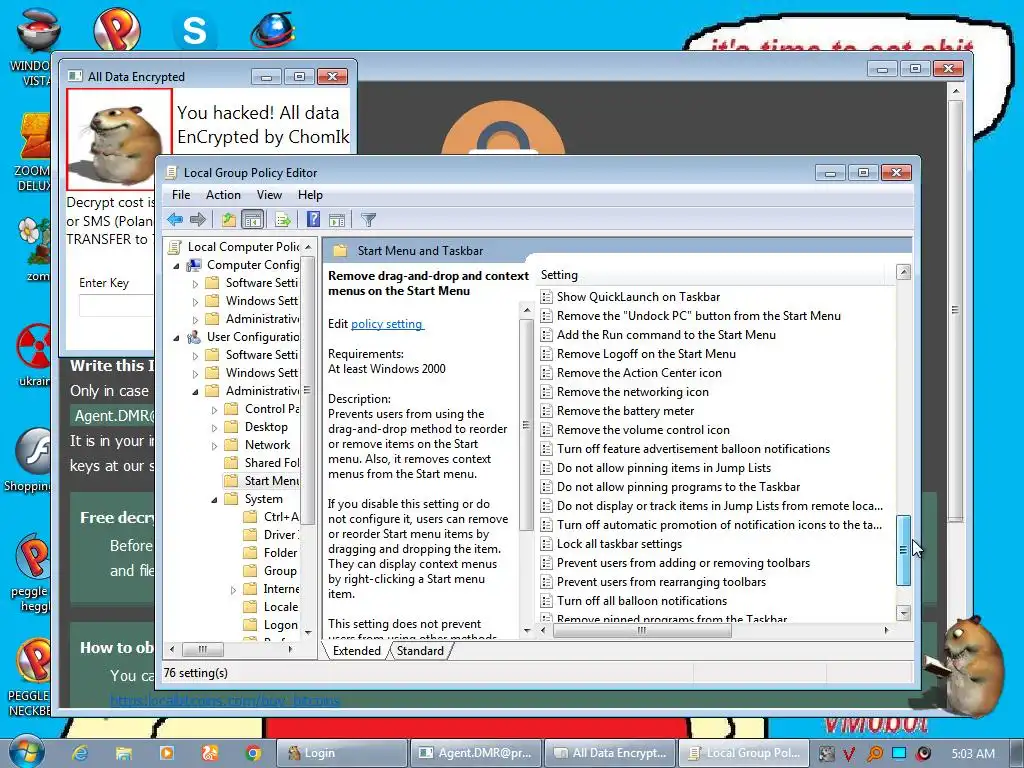Switch to Login window taskbar button

tap(343, 753)
